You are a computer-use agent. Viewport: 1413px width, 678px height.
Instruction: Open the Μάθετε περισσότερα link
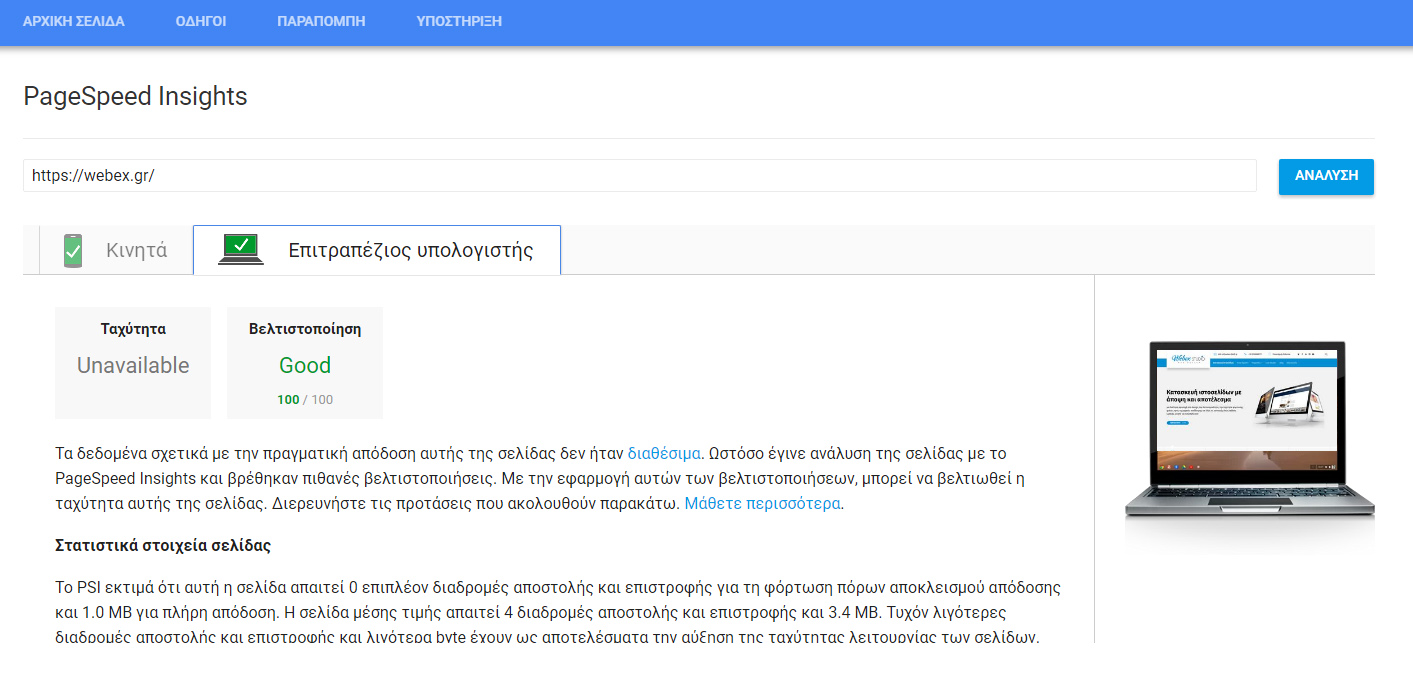(763, 503)
